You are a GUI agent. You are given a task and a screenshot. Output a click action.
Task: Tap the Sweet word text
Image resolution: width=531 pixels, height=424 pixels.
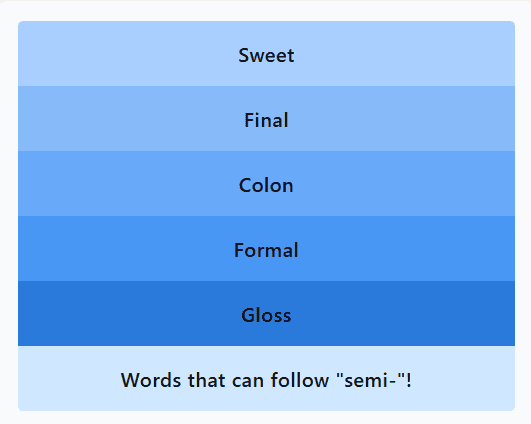coord(266,55)
